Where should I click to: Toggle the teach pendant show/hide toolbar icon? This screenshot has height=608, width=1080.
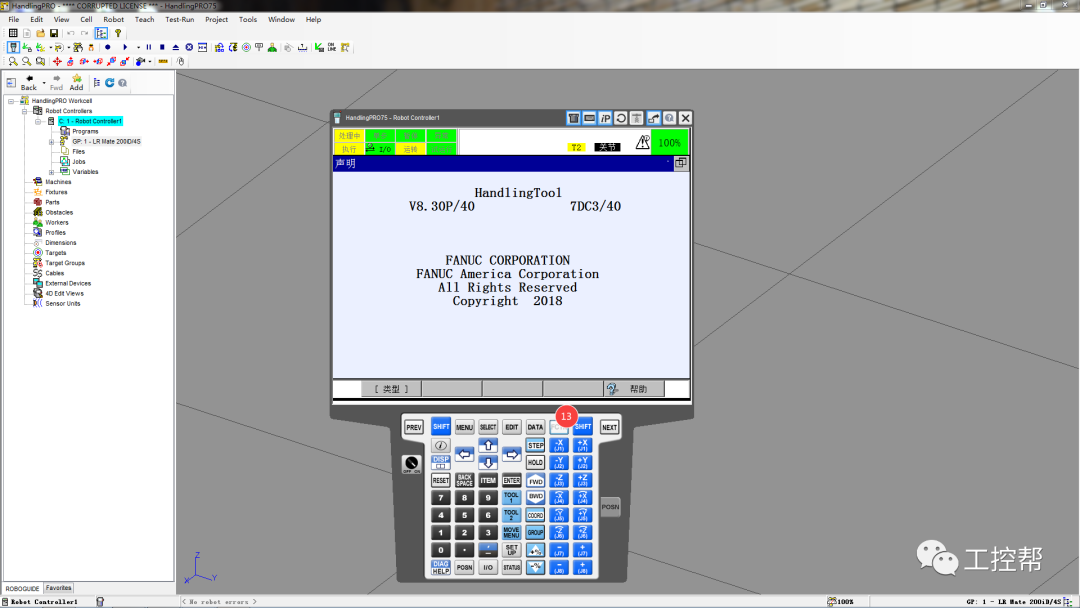pos(13,48)
